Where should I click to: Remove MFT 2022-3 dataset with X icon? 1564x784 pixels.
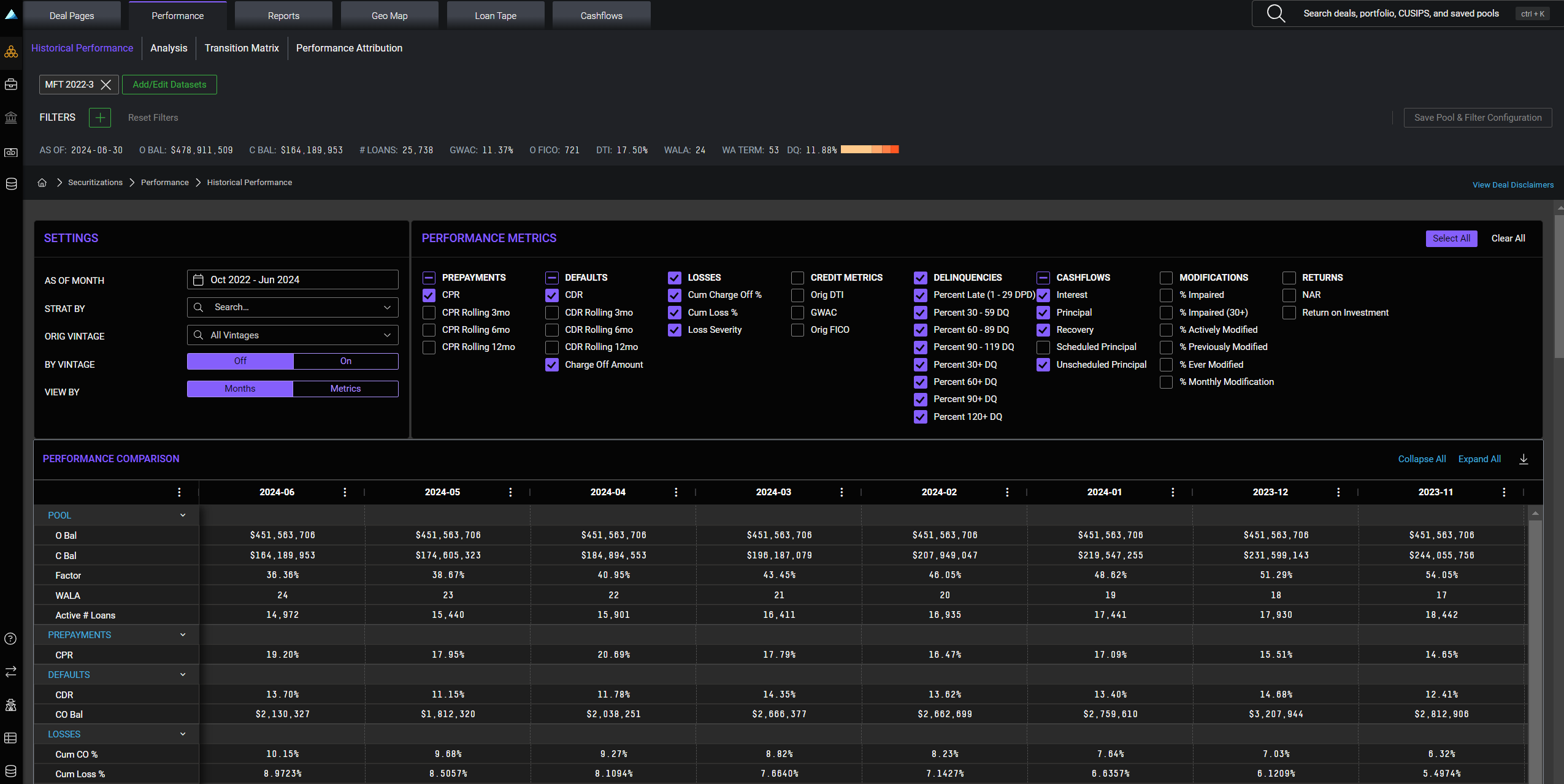(106, 85)
